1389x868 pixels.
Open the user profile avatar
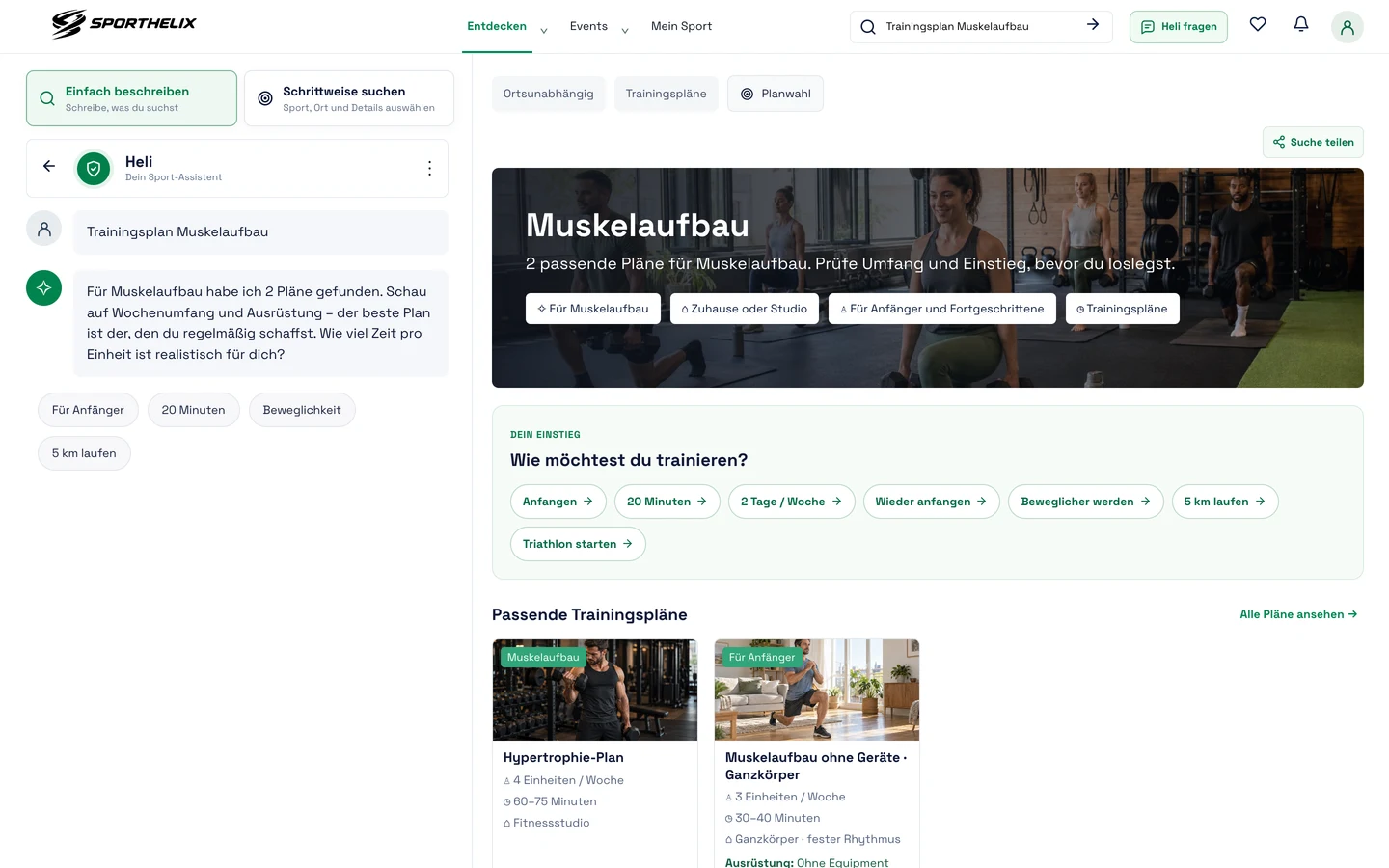[x=1348, y=27]
